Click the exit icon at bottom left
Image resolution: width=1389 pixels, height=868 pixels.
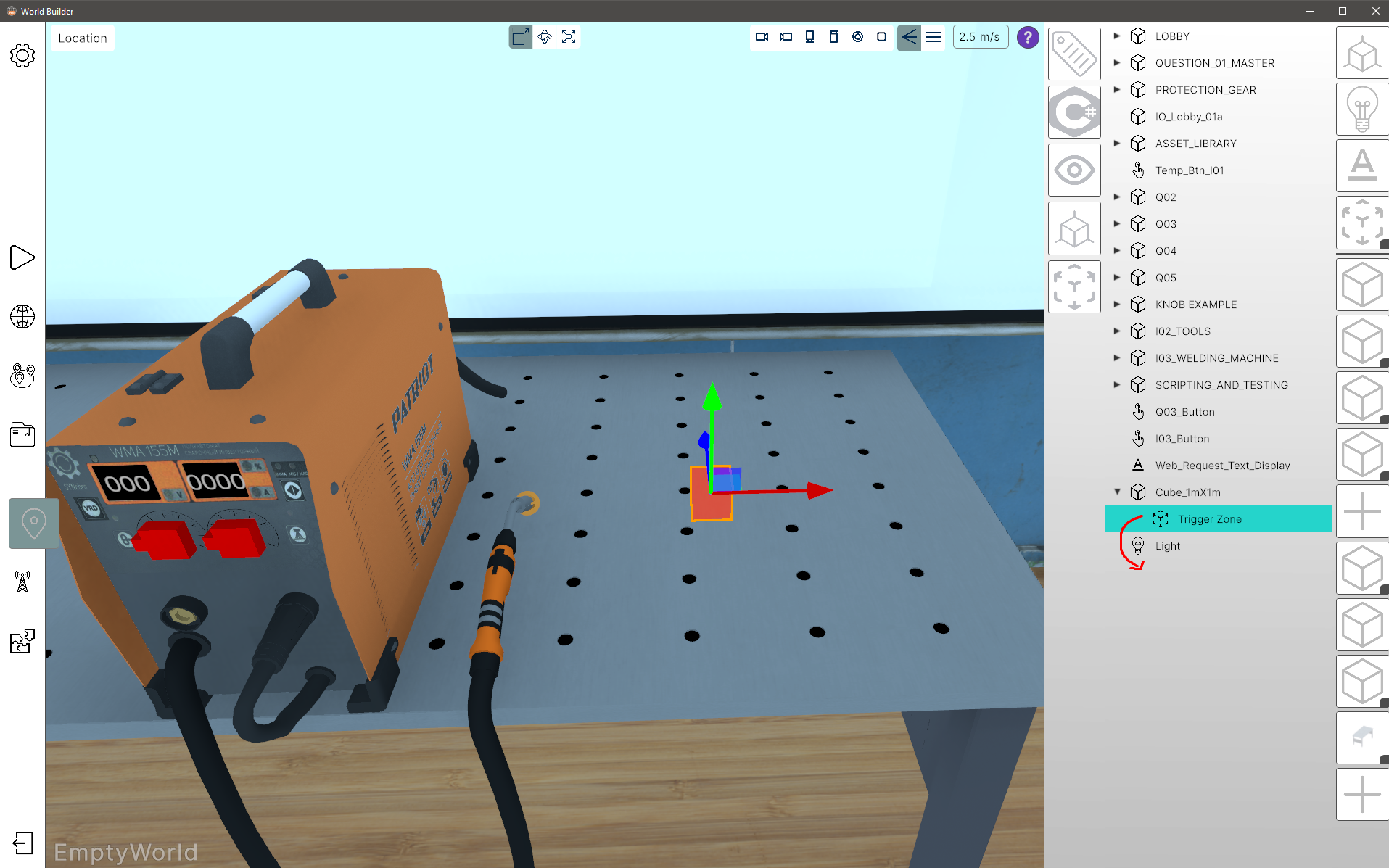tap(22, 843)
